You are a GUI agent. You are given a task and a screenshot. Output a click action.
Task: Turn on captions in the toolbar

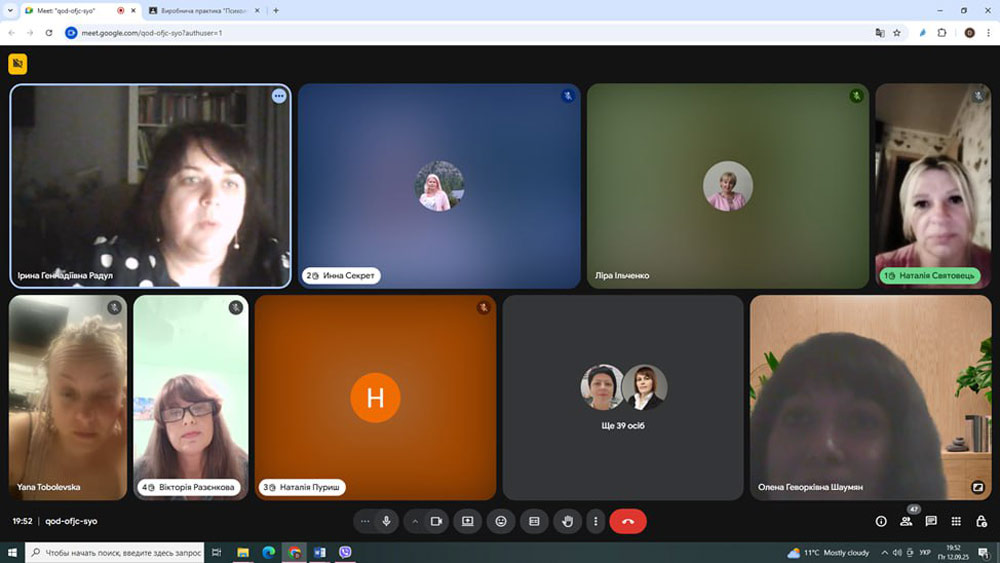[x=534, y=521]
